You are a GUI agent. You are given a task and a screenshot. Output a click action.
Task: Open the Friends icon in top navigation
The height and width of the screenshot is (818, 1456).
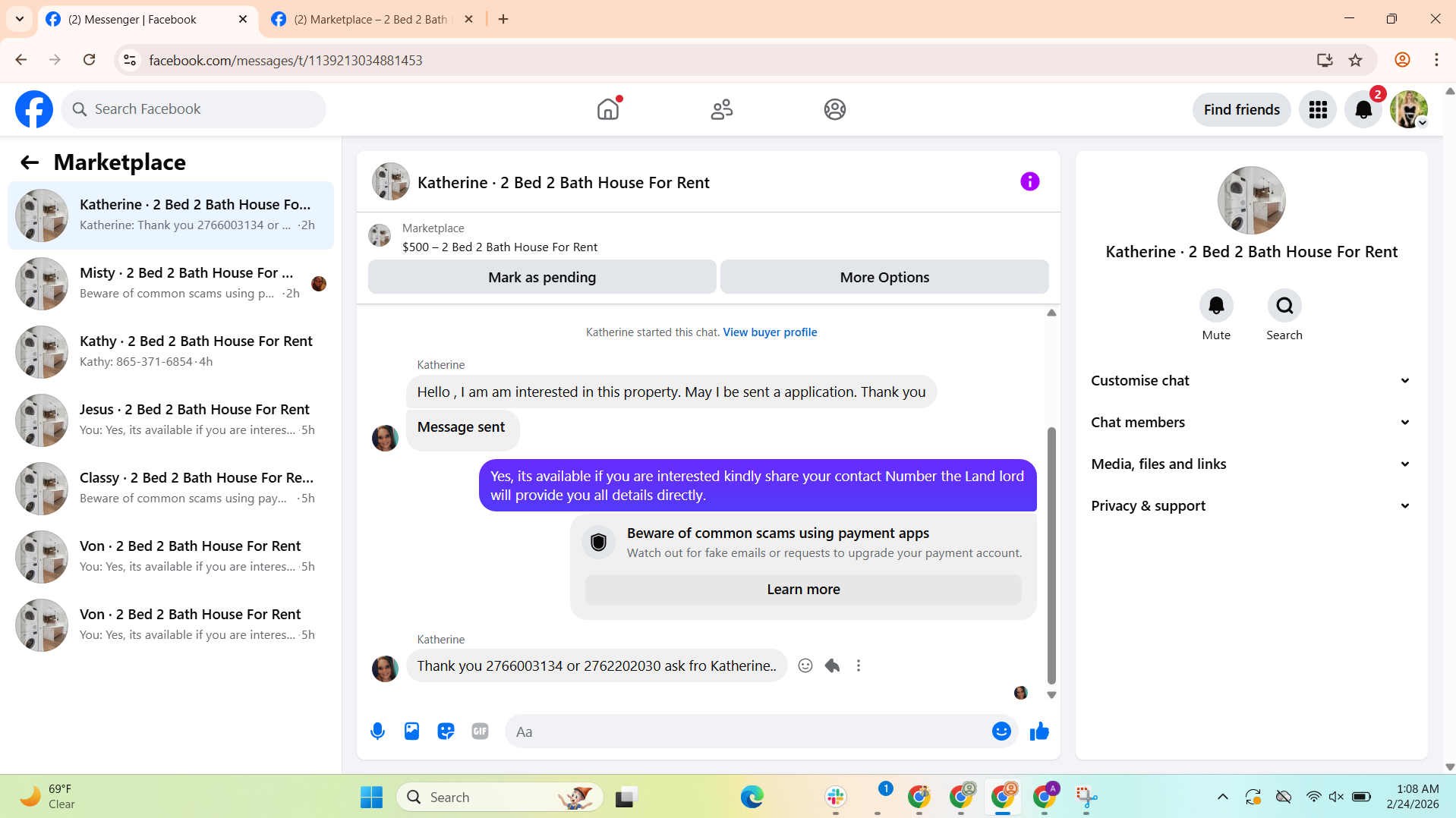pyautogui.click(x=721, y=109)
